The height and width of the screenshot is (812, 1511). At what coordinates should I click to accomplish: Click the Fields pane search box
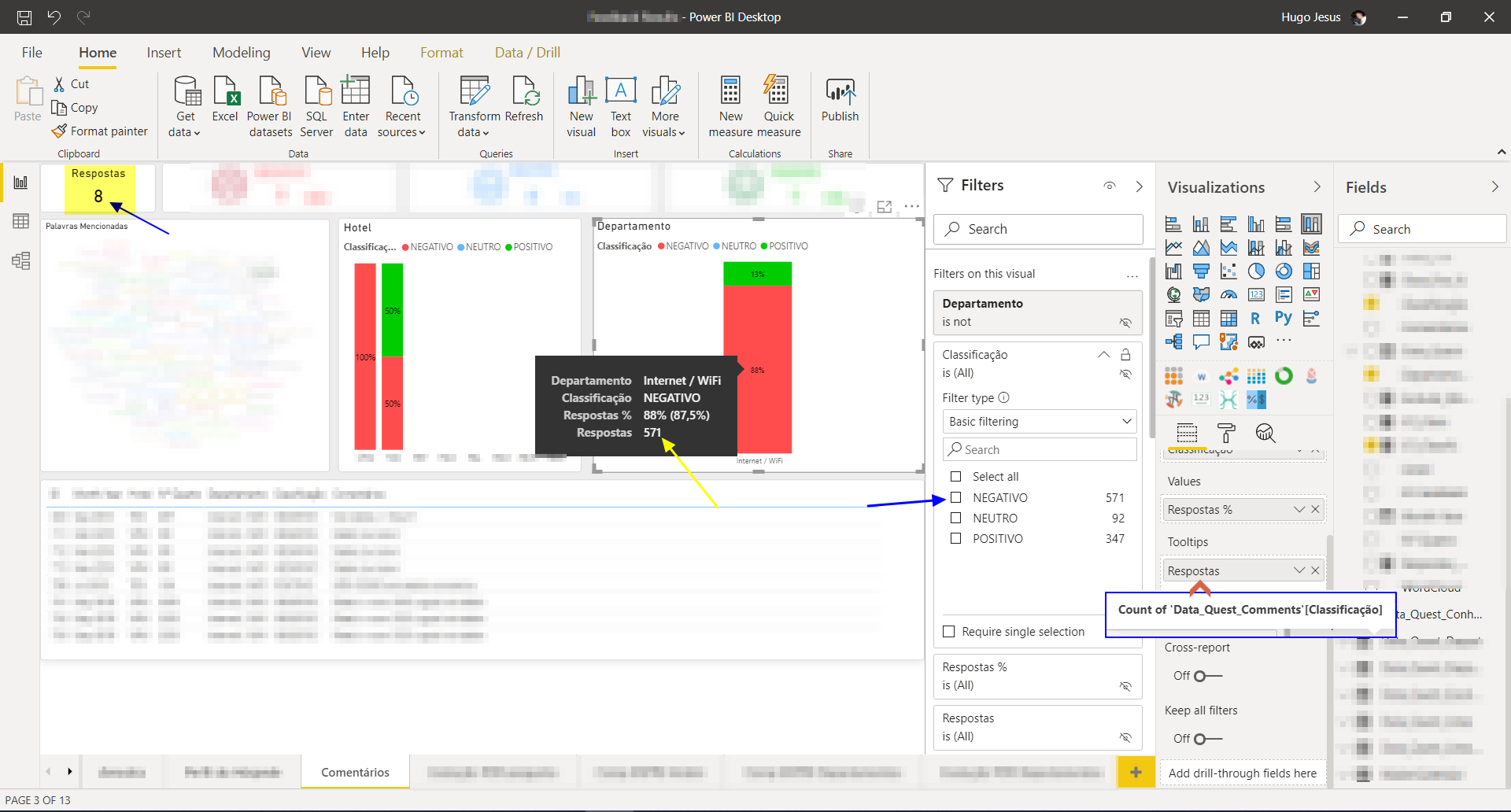(x=1421, y=229)
